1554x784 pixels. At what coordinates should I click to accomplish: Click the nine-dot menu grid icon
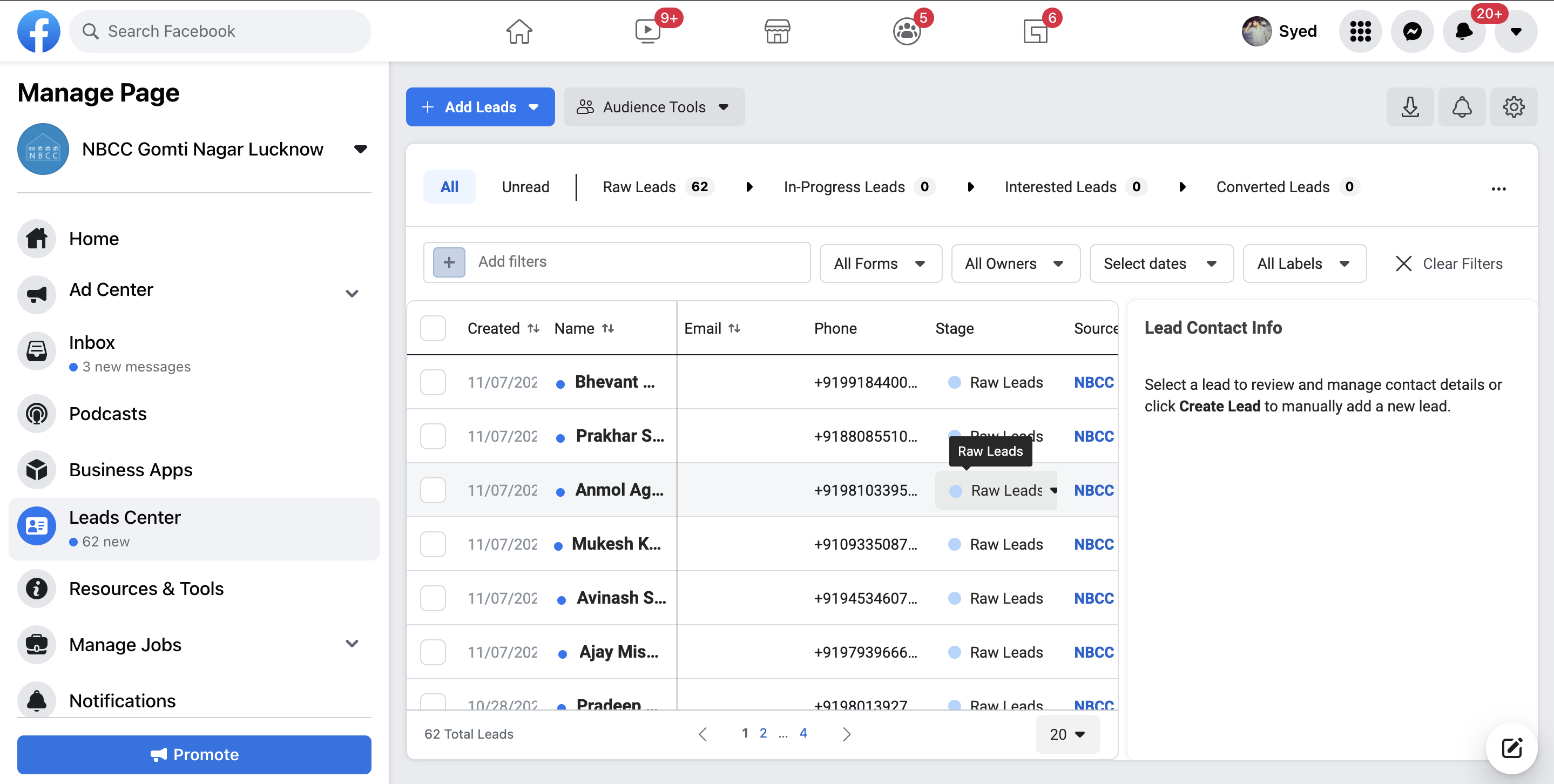[1360, 31]
